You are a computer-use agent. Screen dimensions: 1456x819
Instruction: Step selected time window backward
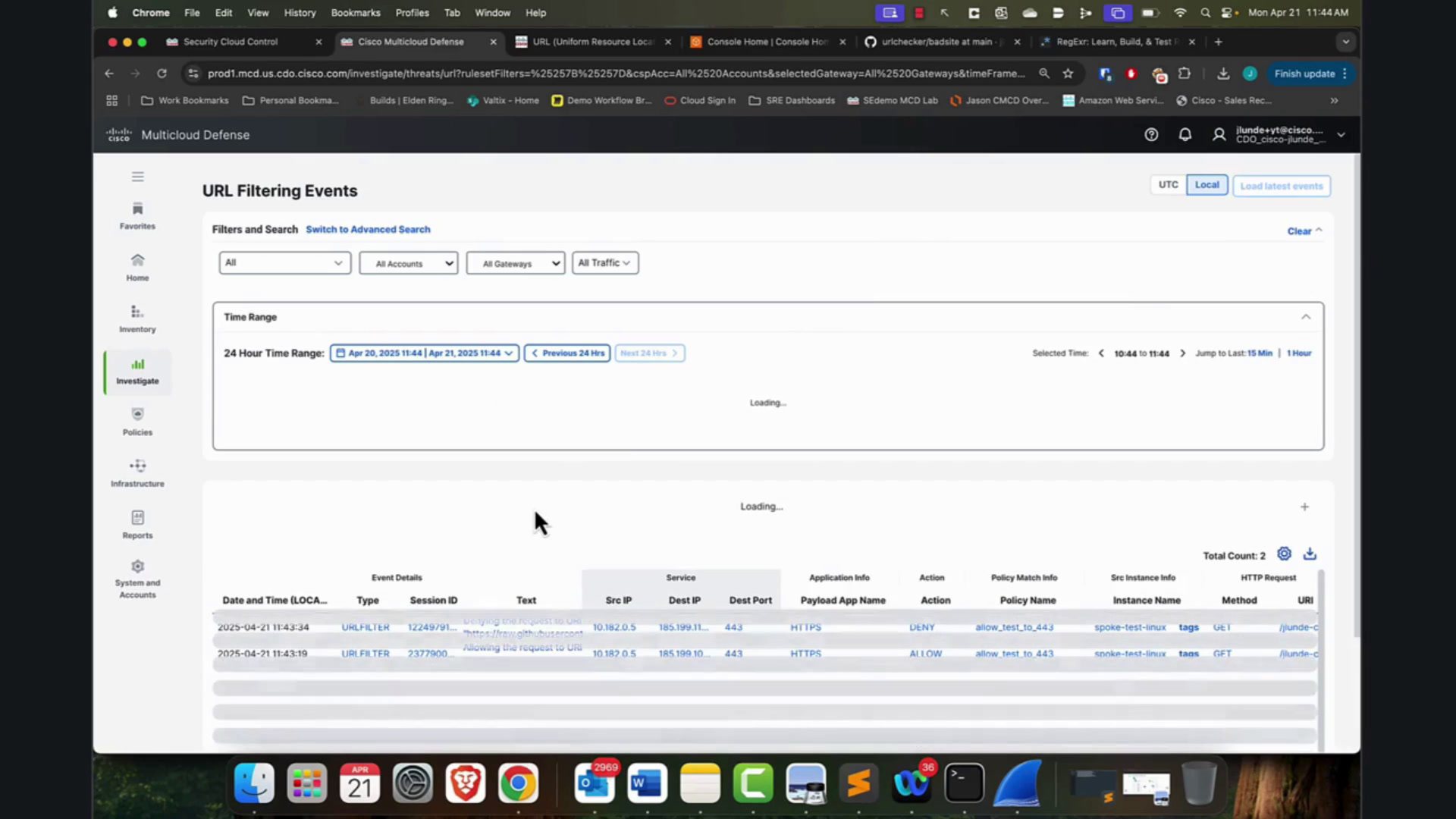[1101, 353]
